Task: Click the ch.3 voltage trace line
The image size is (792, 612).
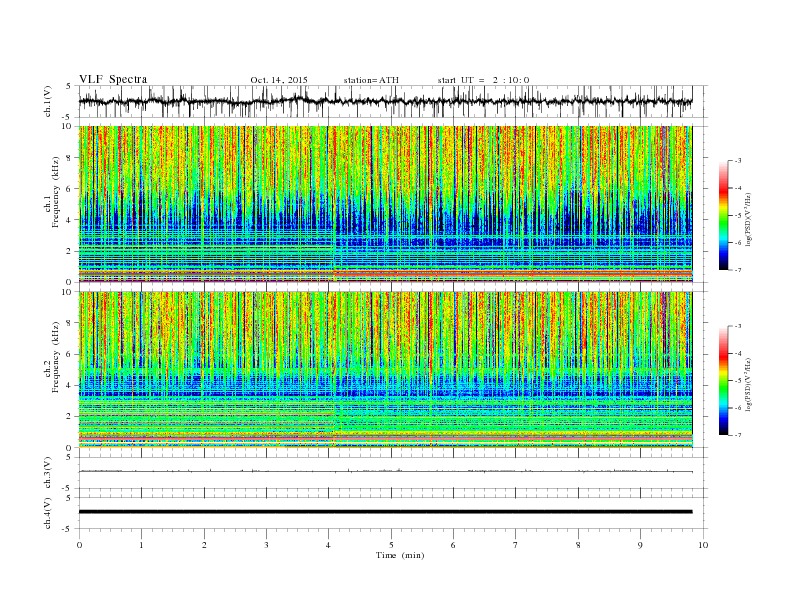Action: pyautogui.click(x=385, y=471)
